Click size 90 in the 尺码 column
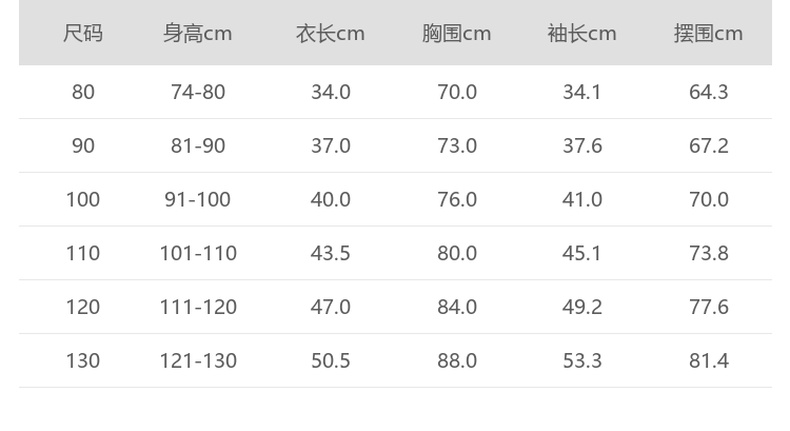Image resolution: width=790 pixels, height=431 pixels. pyautogui.click(x=83, y=146)
